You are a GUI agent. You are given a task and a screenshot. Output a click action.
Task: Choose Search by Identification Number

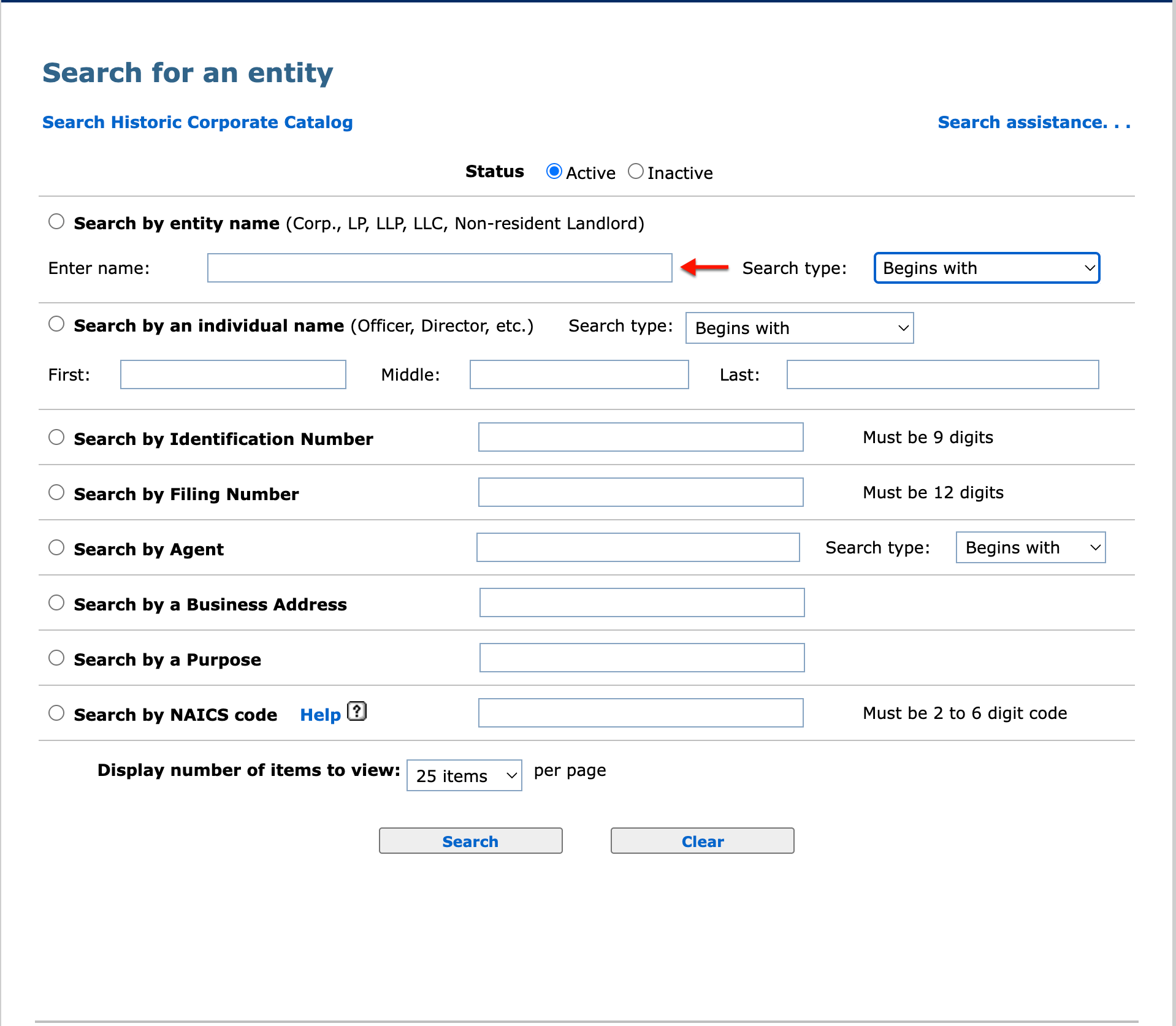click(56, 438)
